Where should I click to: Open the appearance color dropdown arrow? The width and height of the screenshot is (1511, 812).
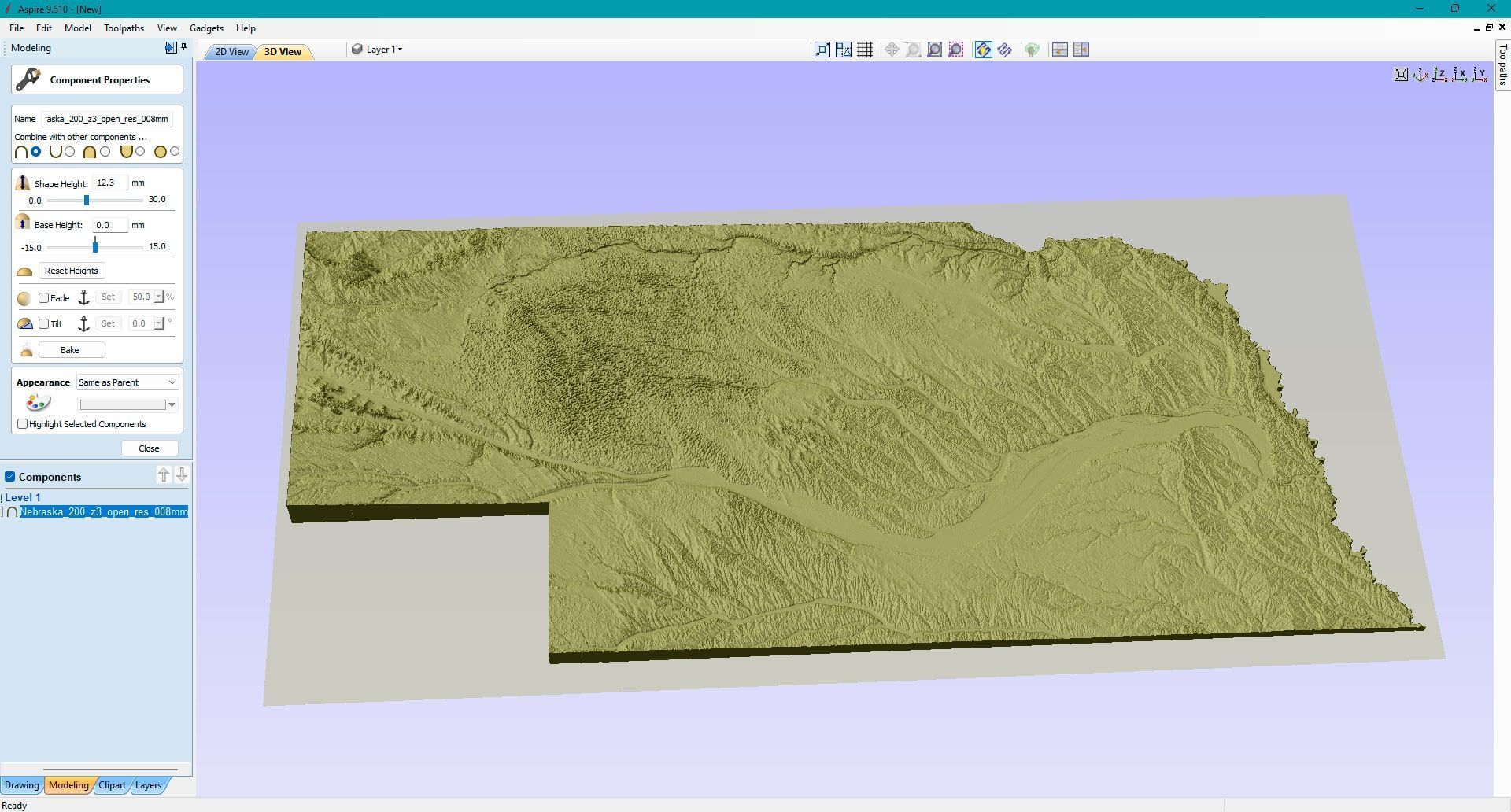[x=172, y=405]
